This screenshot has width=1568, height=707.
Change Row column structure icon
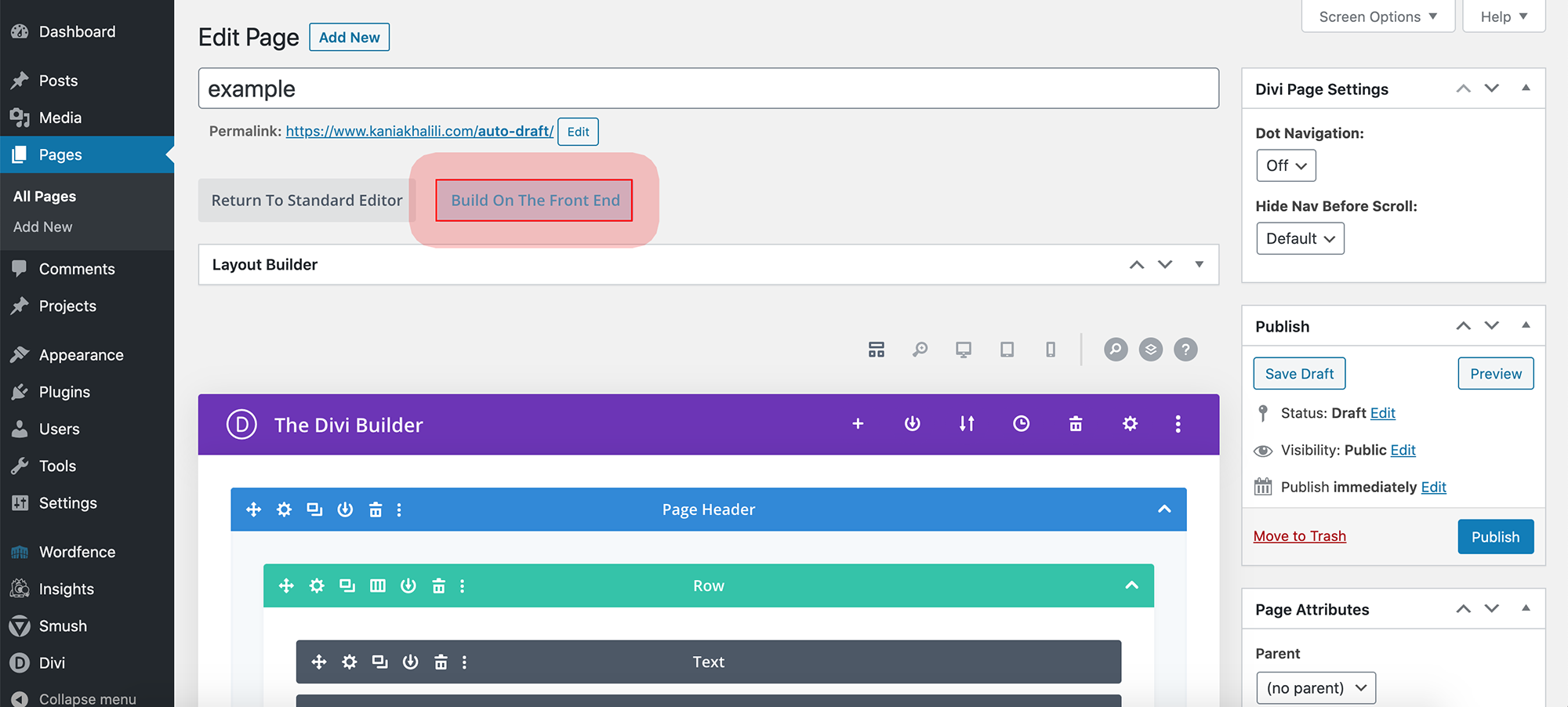tap(377, 586)
